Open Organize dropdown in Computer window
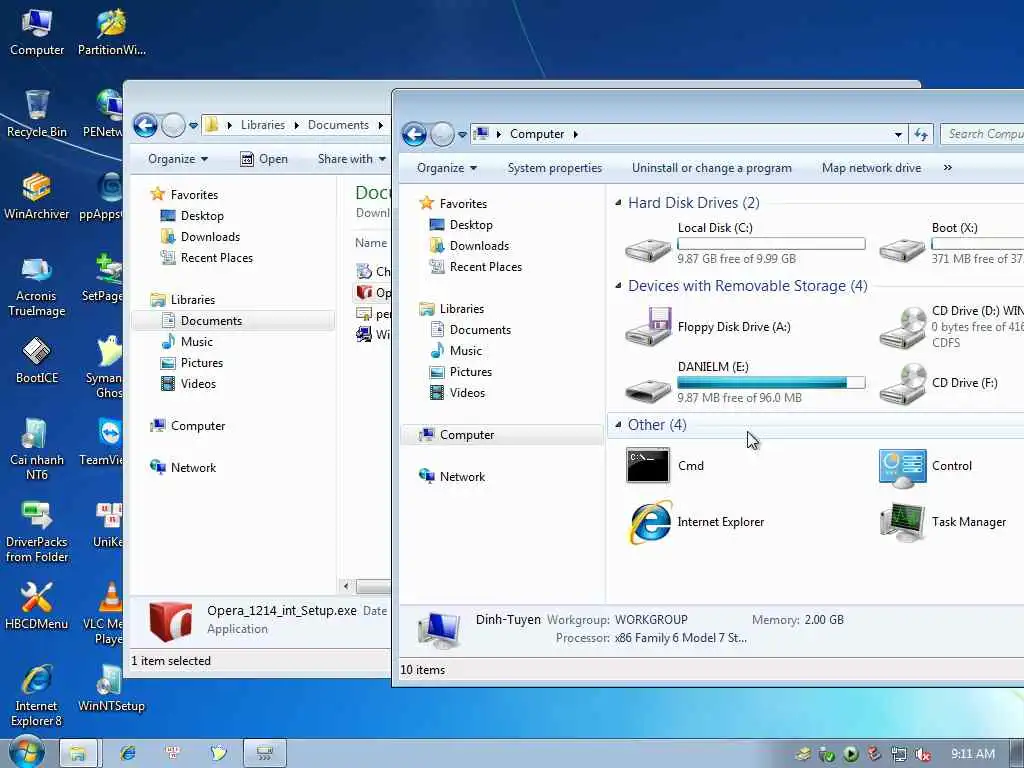This screenshot has height=768, width=1024. pyautogui.click(x=447, y=168)
